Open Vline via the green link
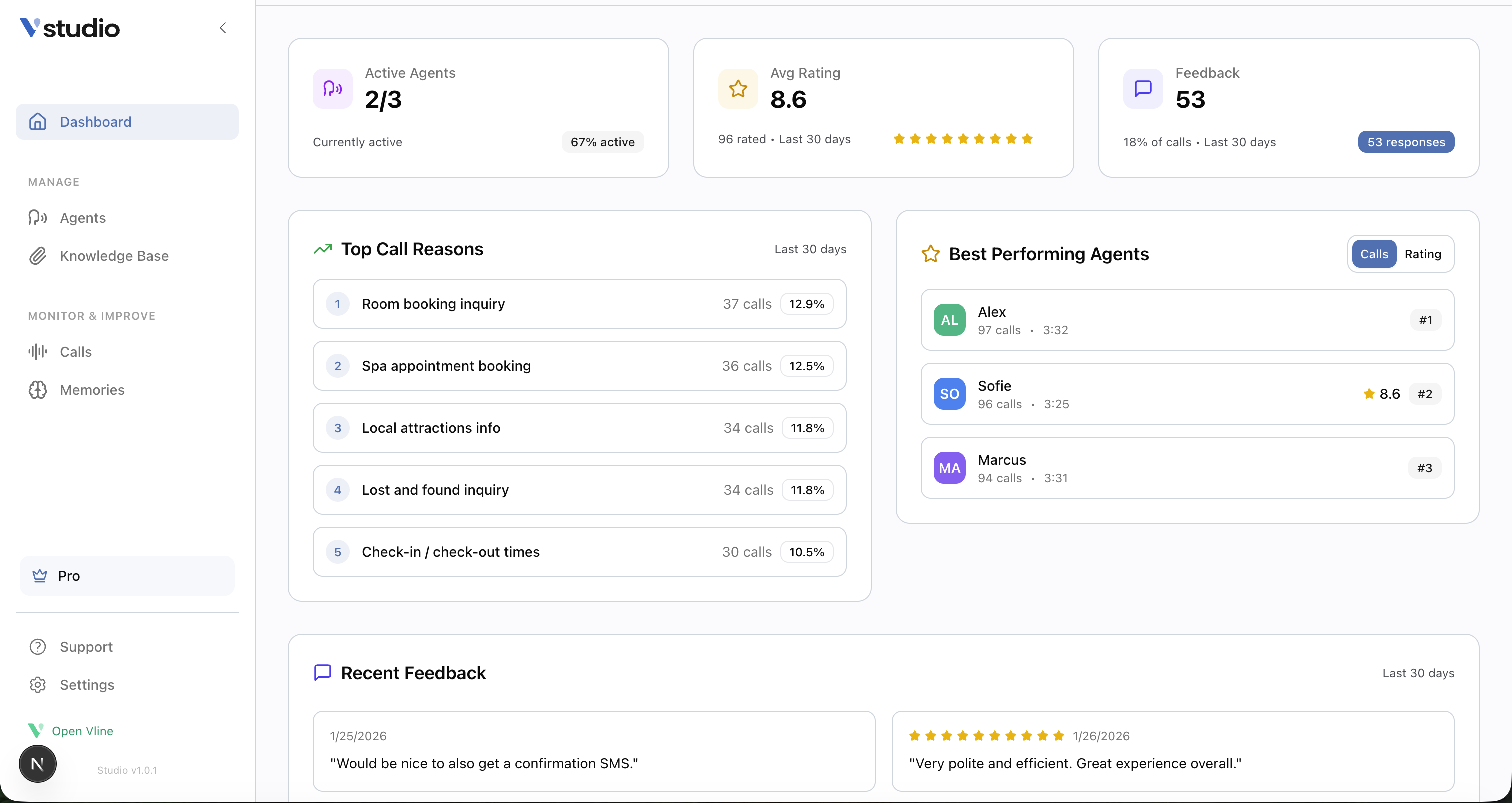 pyautogui.click(x=82, y=731)
